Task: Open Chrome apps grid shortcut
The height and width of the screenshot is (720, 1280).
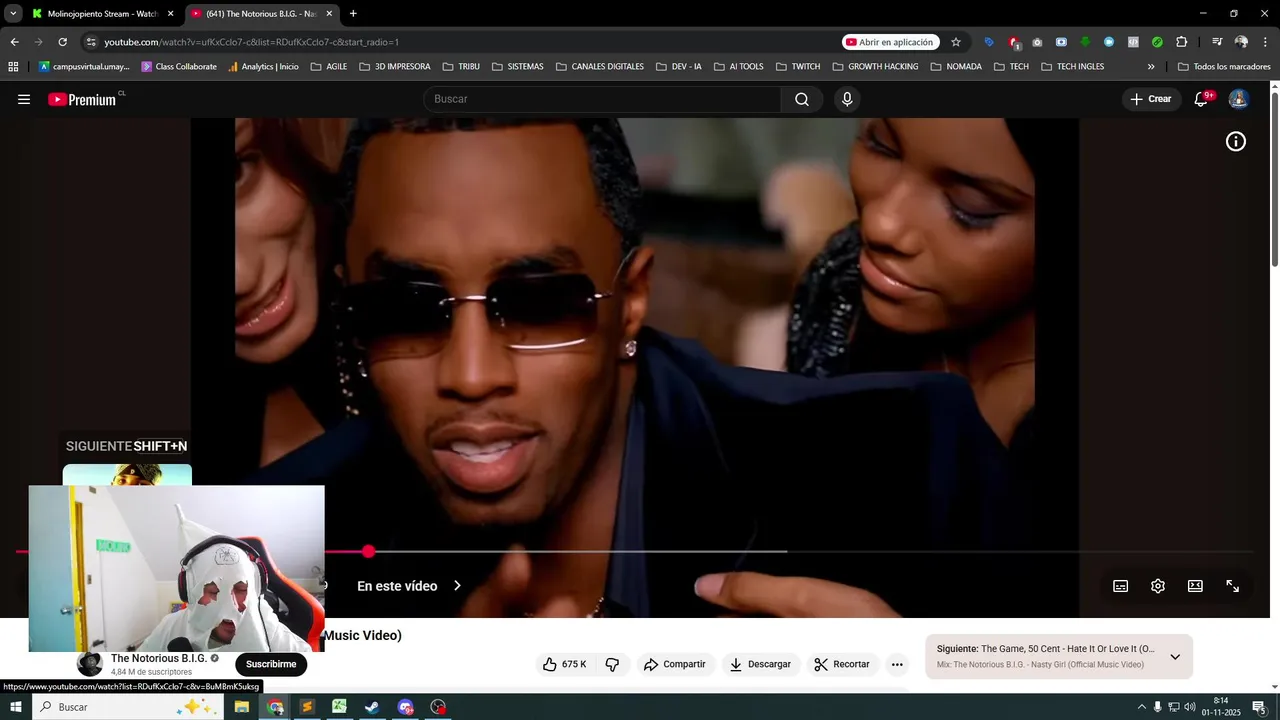Action: 13,67
